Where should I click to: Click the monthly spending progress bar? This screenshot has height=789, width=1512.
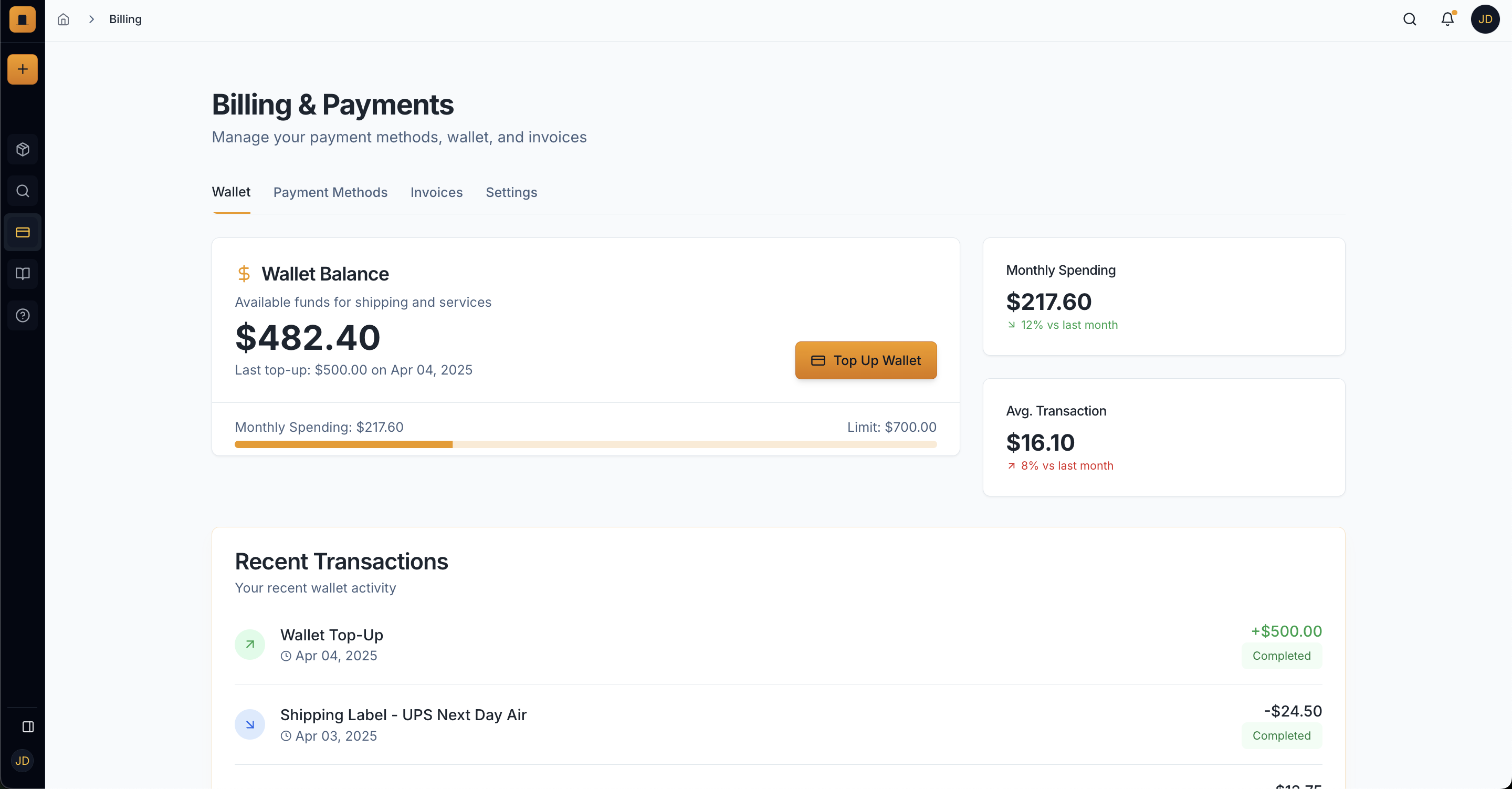[585, 445]
